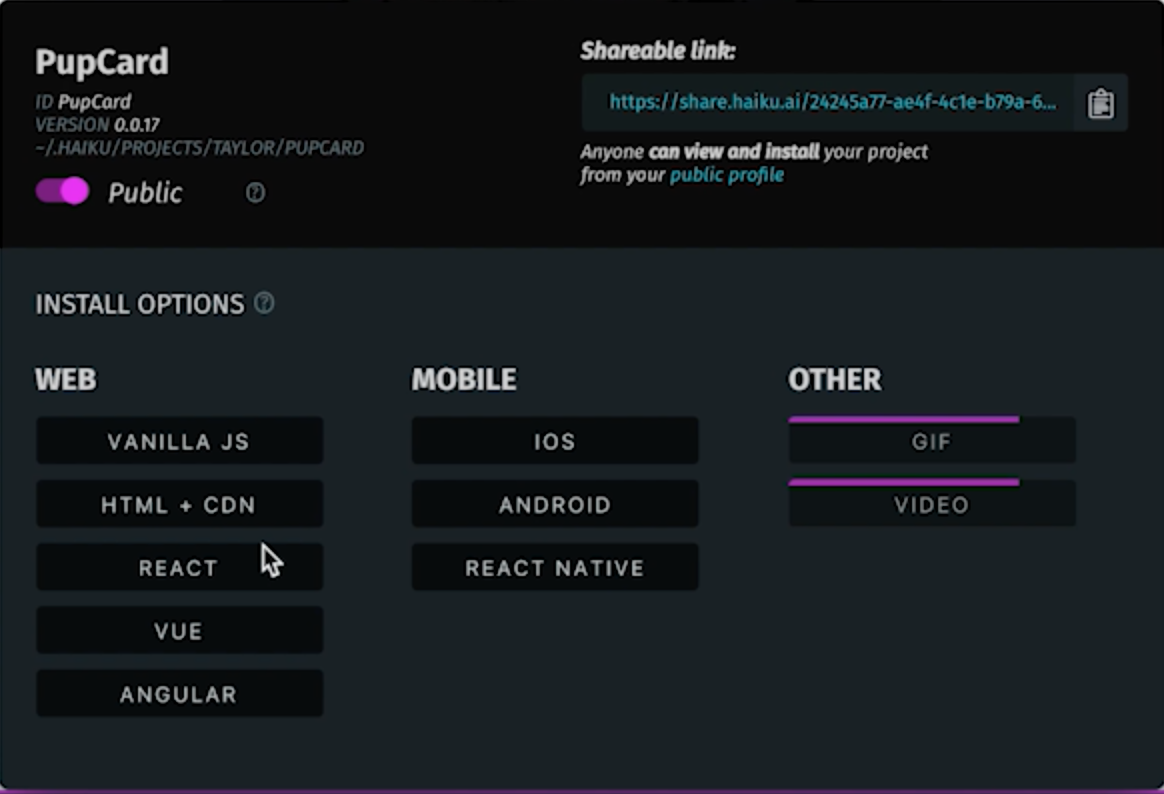Click the shareable link URL field
Viewport: 1164px width, 794px height.
coord(830,103)
